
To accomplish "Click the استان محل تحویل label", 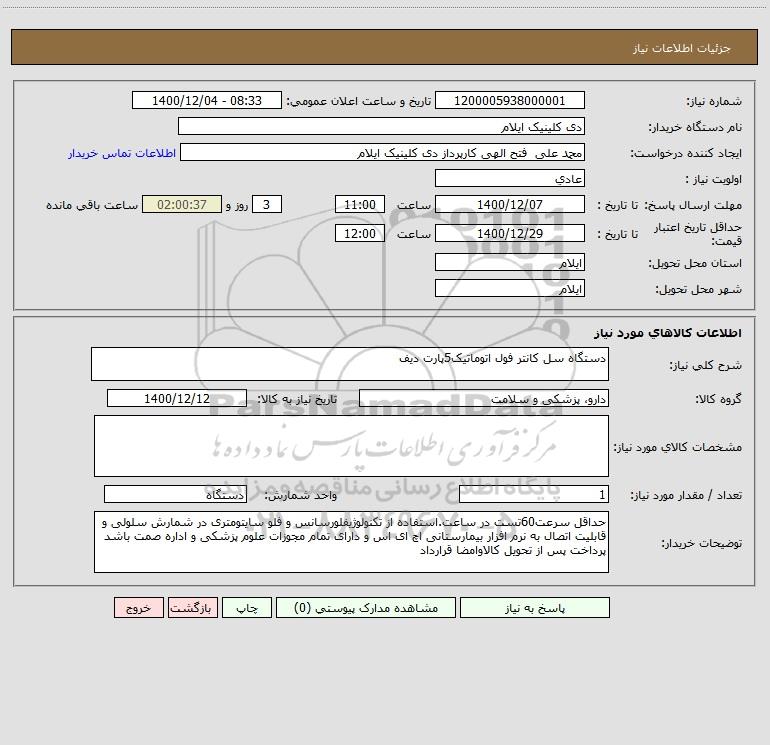I will (695, 263).
